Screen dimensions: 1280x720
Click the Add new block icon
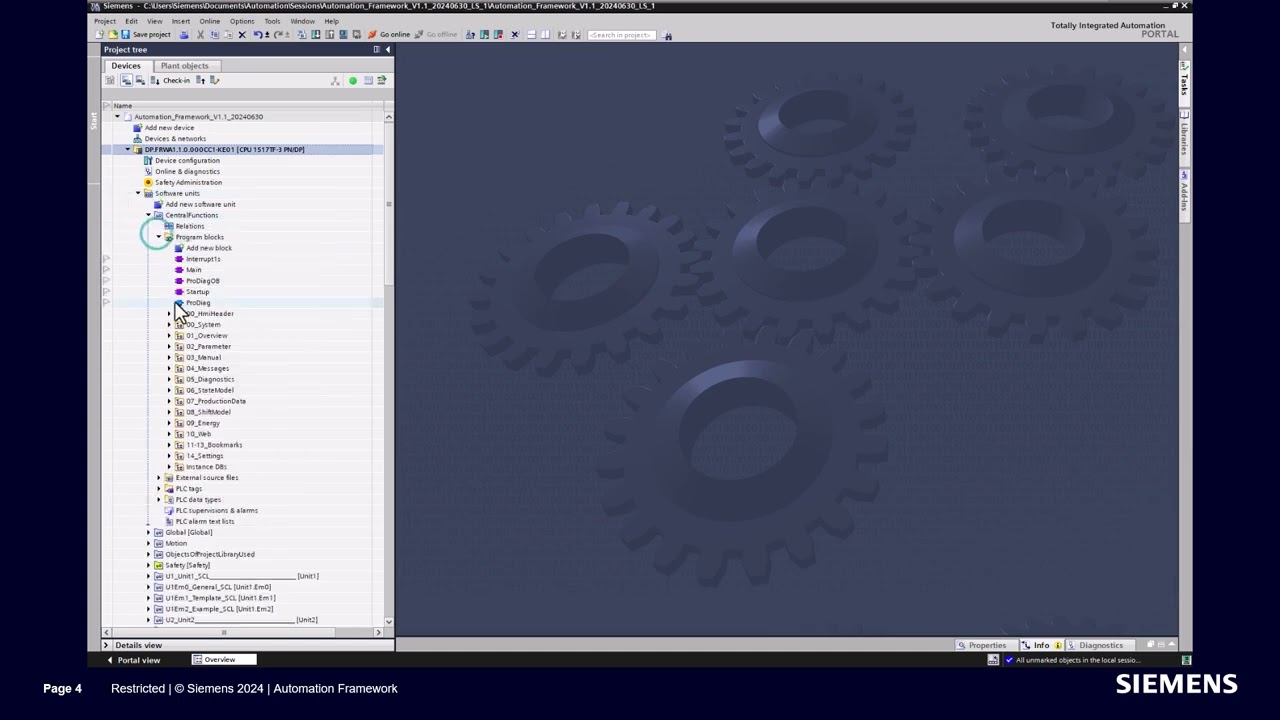pyautogui.click(x=179, y=248)
